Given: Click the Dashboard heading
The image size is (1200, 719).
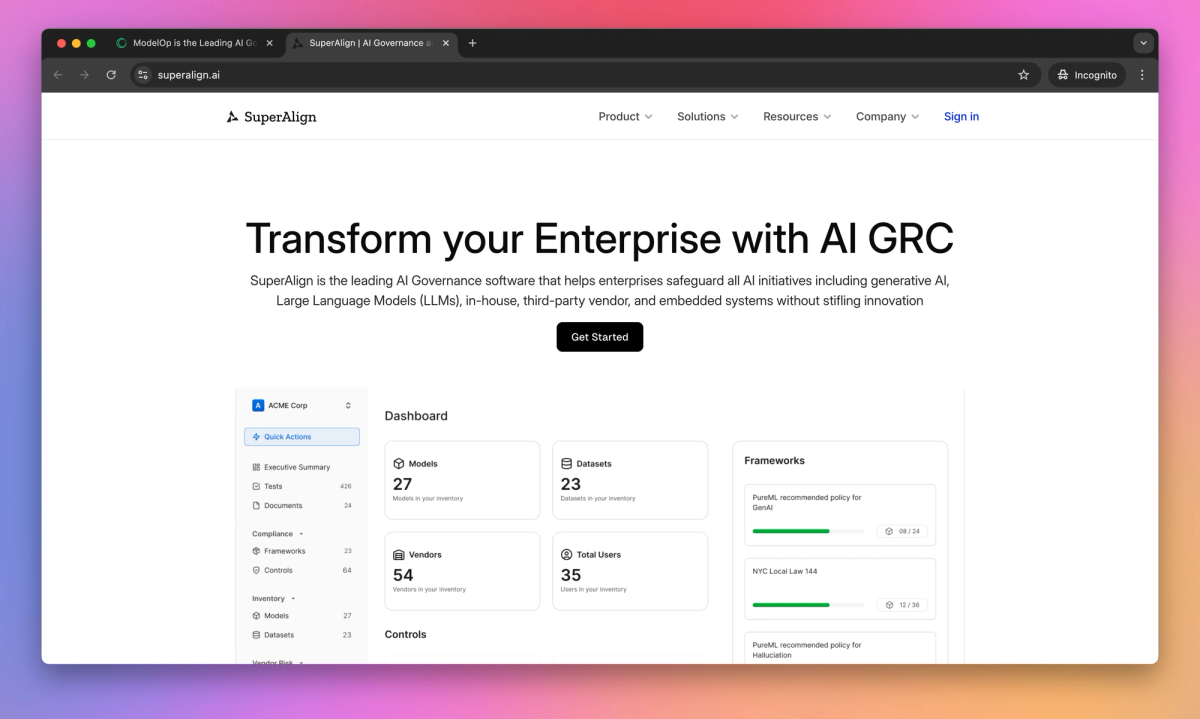Looking at the screenshot, I should pyautogui.click(x=416, y=416).
